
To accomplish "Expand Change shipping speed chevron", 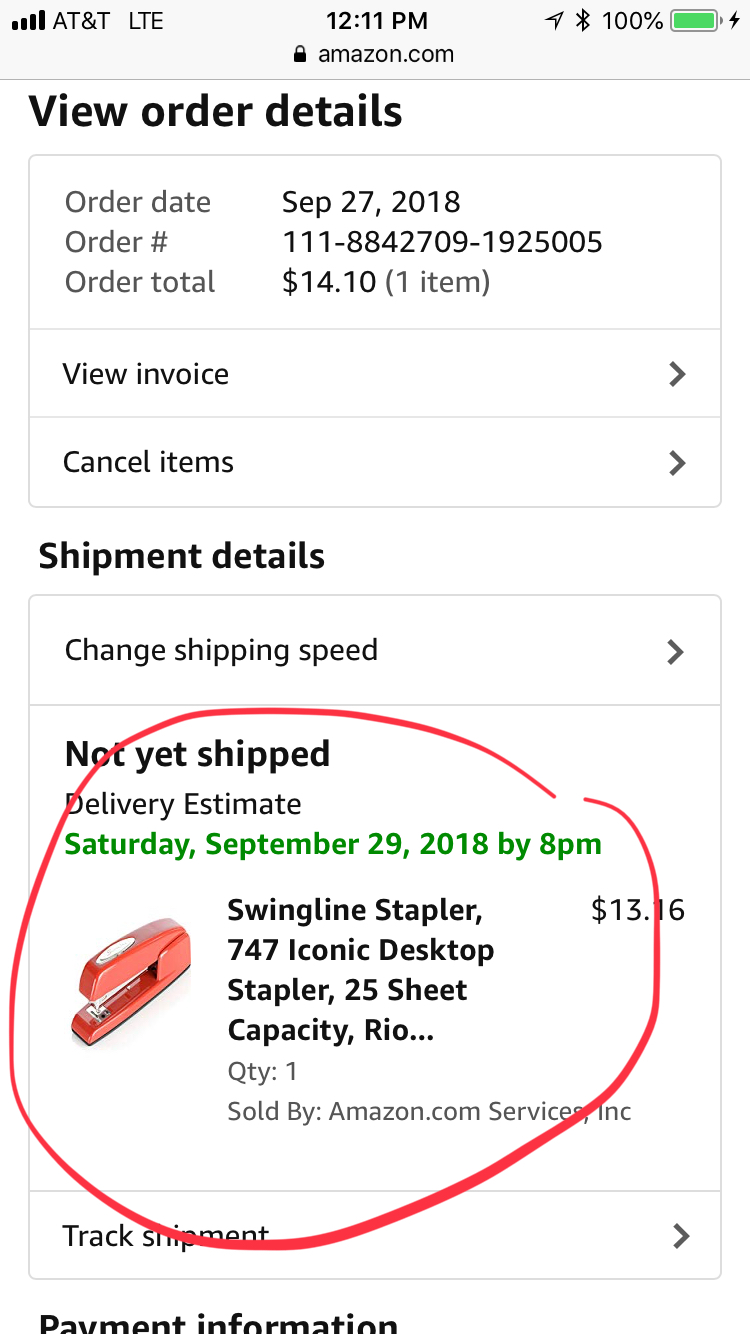I will click(676, 652).
